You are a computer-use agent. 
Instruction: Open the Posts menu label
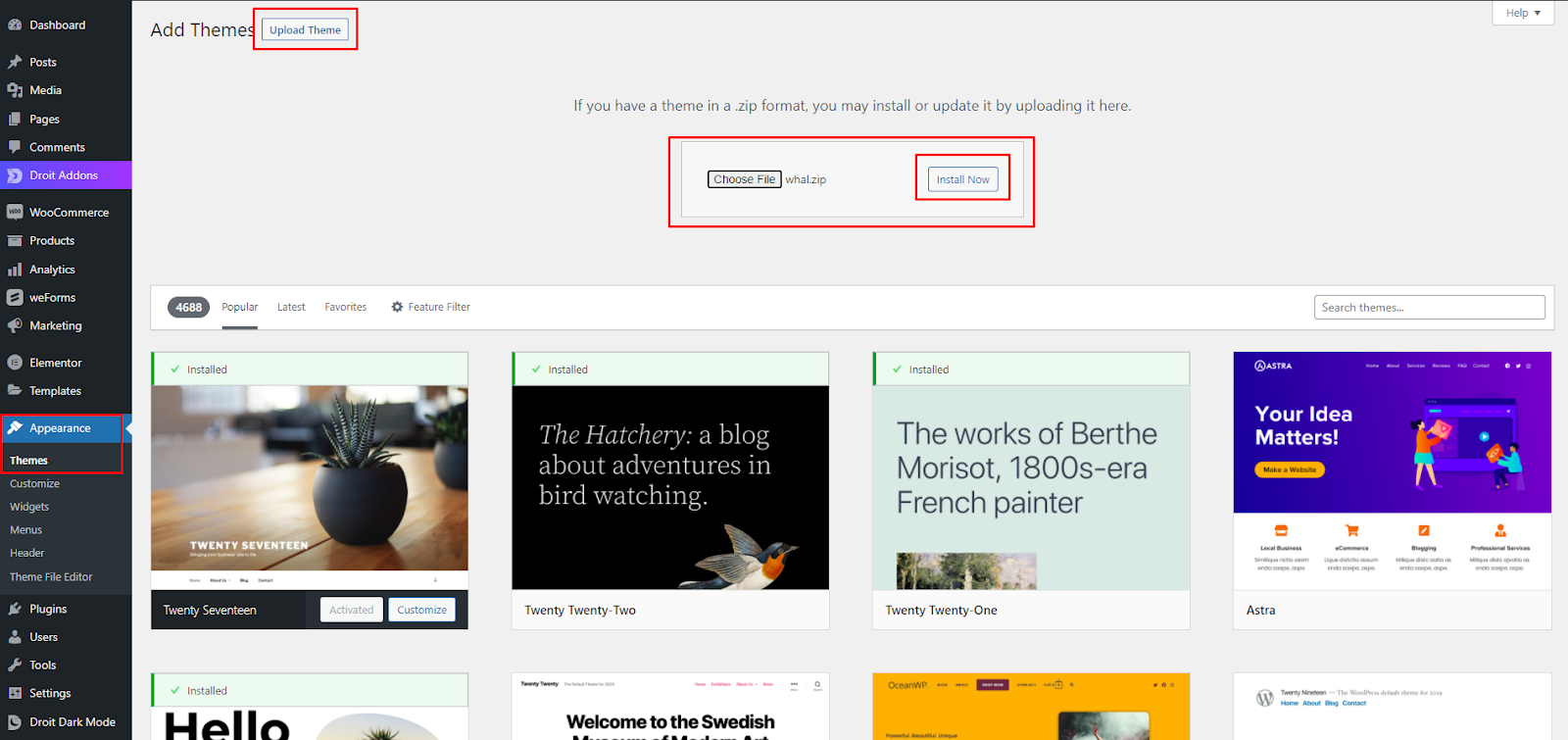coord(43,62)
